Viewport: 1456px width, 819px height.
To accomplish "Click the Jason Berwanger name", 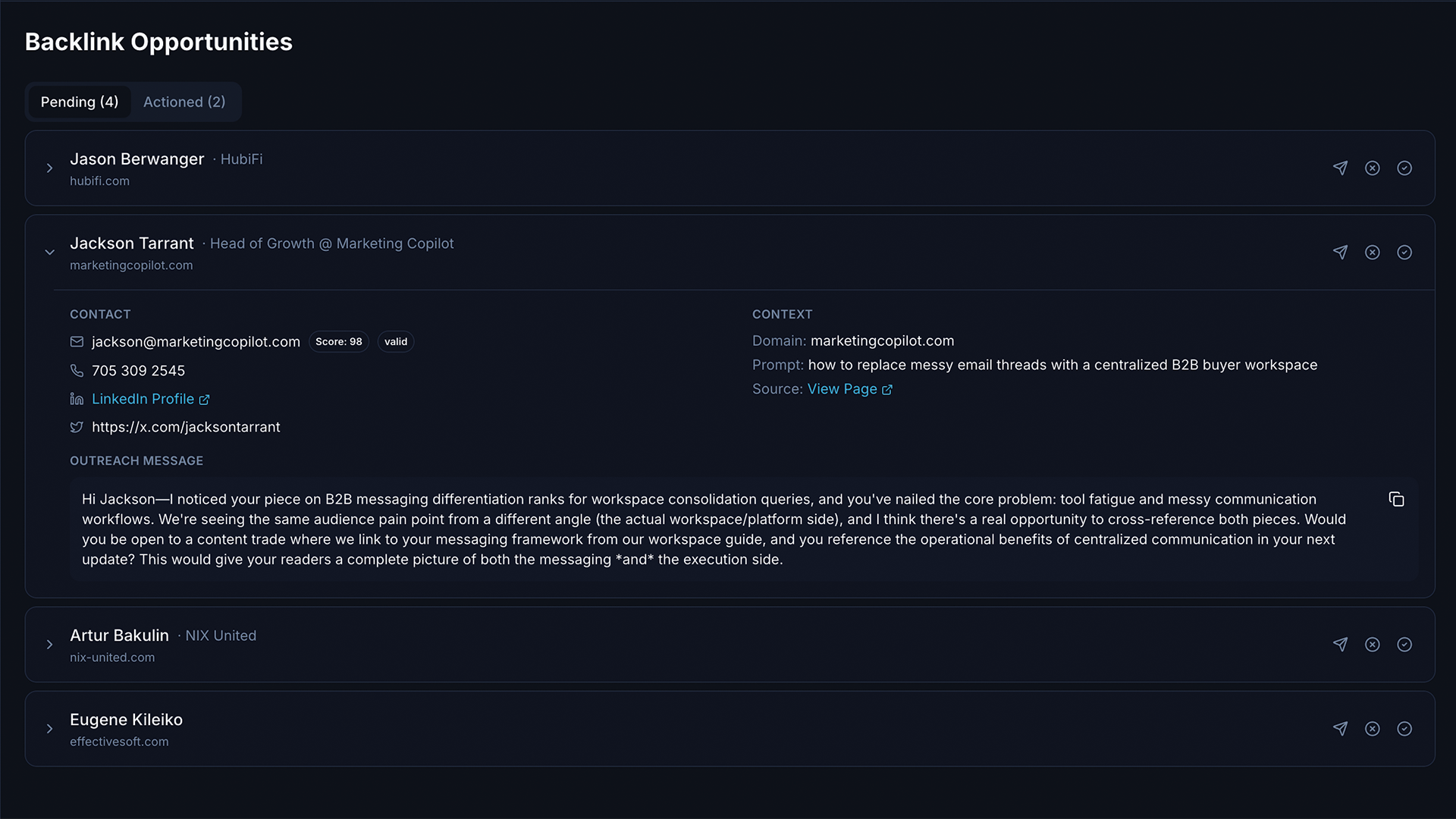I will point(136,159).
